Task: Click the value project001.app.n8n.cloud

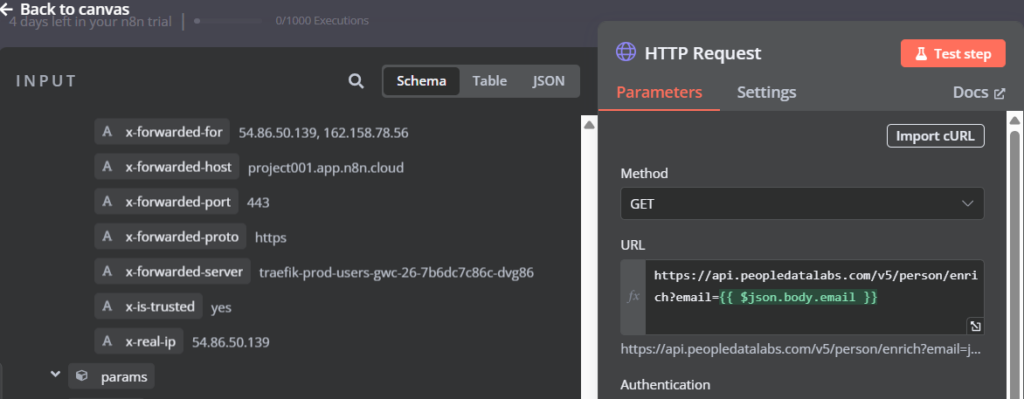Action: point(326,168)
